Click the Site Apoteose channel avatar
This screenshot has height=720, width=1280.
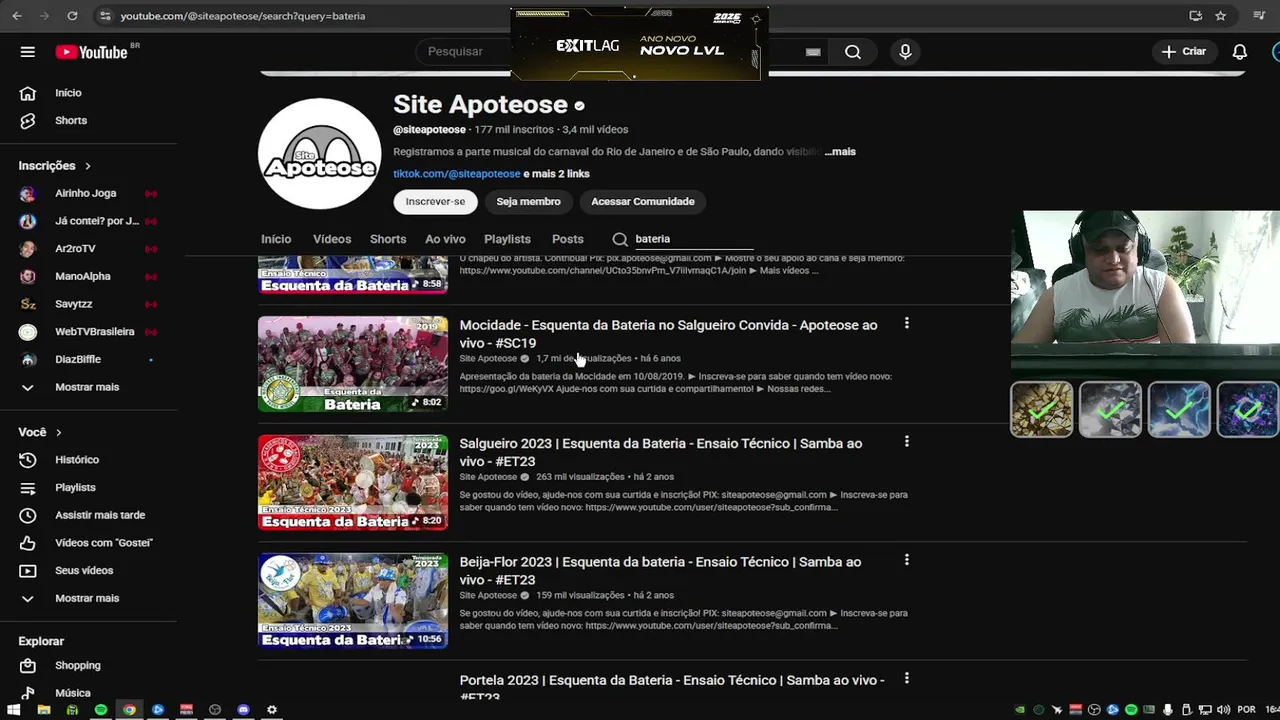click(x=320, y=153)
